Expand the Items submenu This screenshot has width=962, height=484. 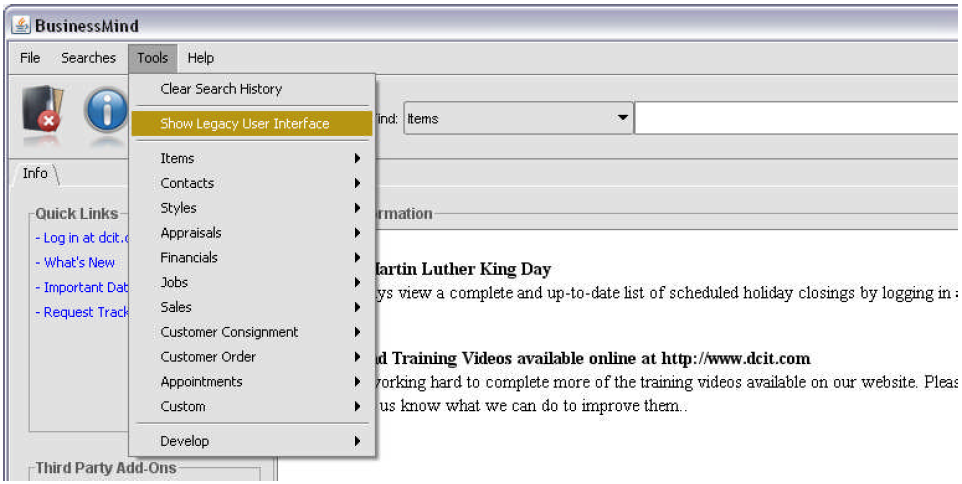click(252, 158)
